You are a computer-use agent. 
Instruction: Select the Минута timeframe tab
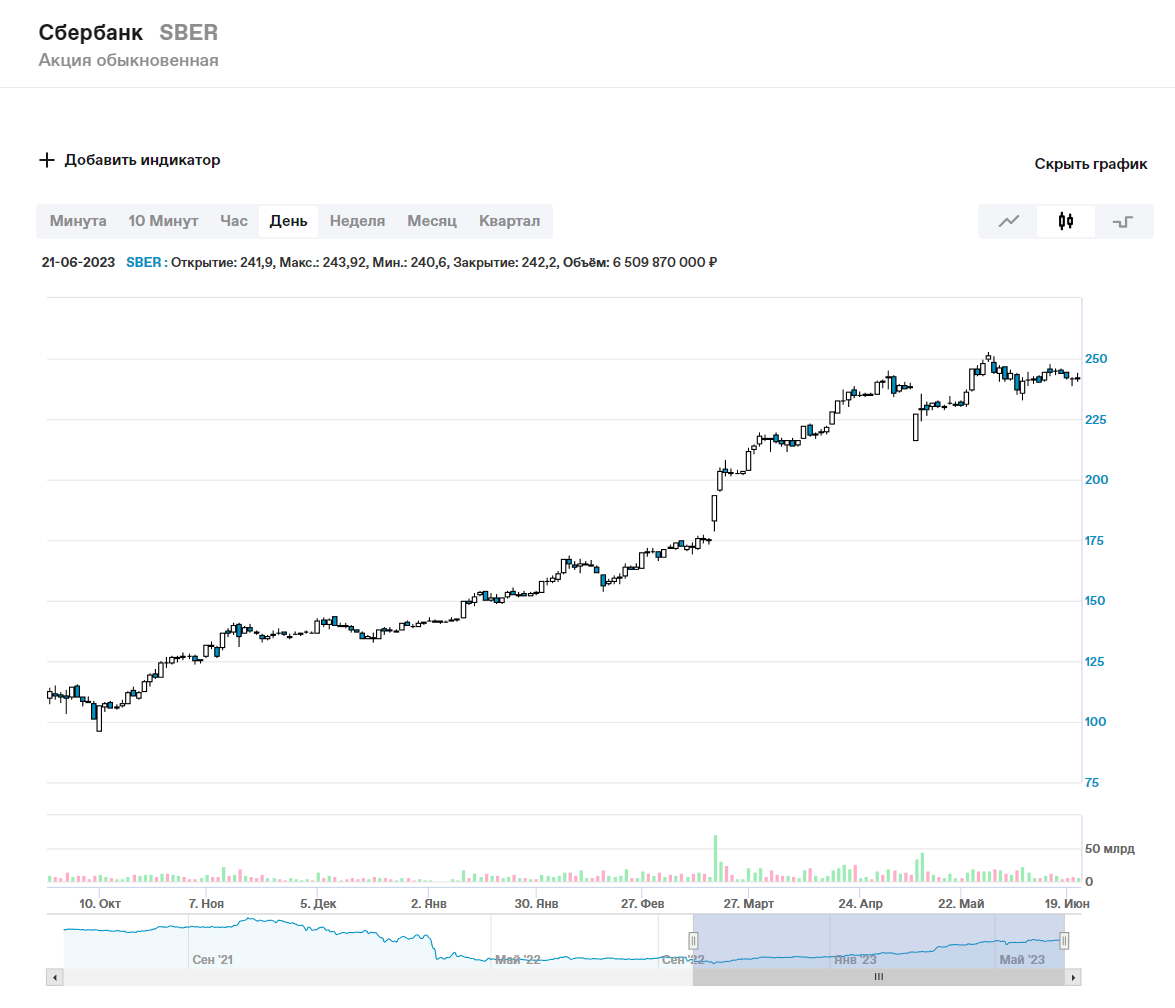click(x=78, y=221)
